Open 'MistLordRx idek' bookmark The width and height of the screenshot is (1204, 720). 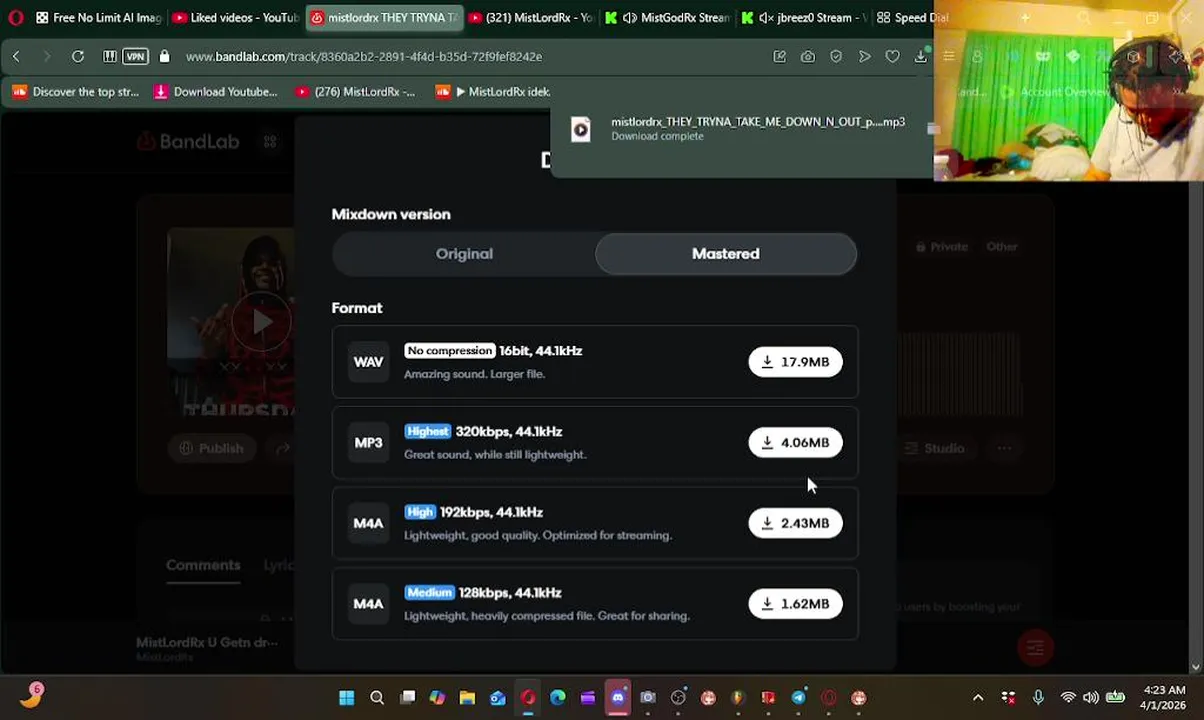pos(494,92)
